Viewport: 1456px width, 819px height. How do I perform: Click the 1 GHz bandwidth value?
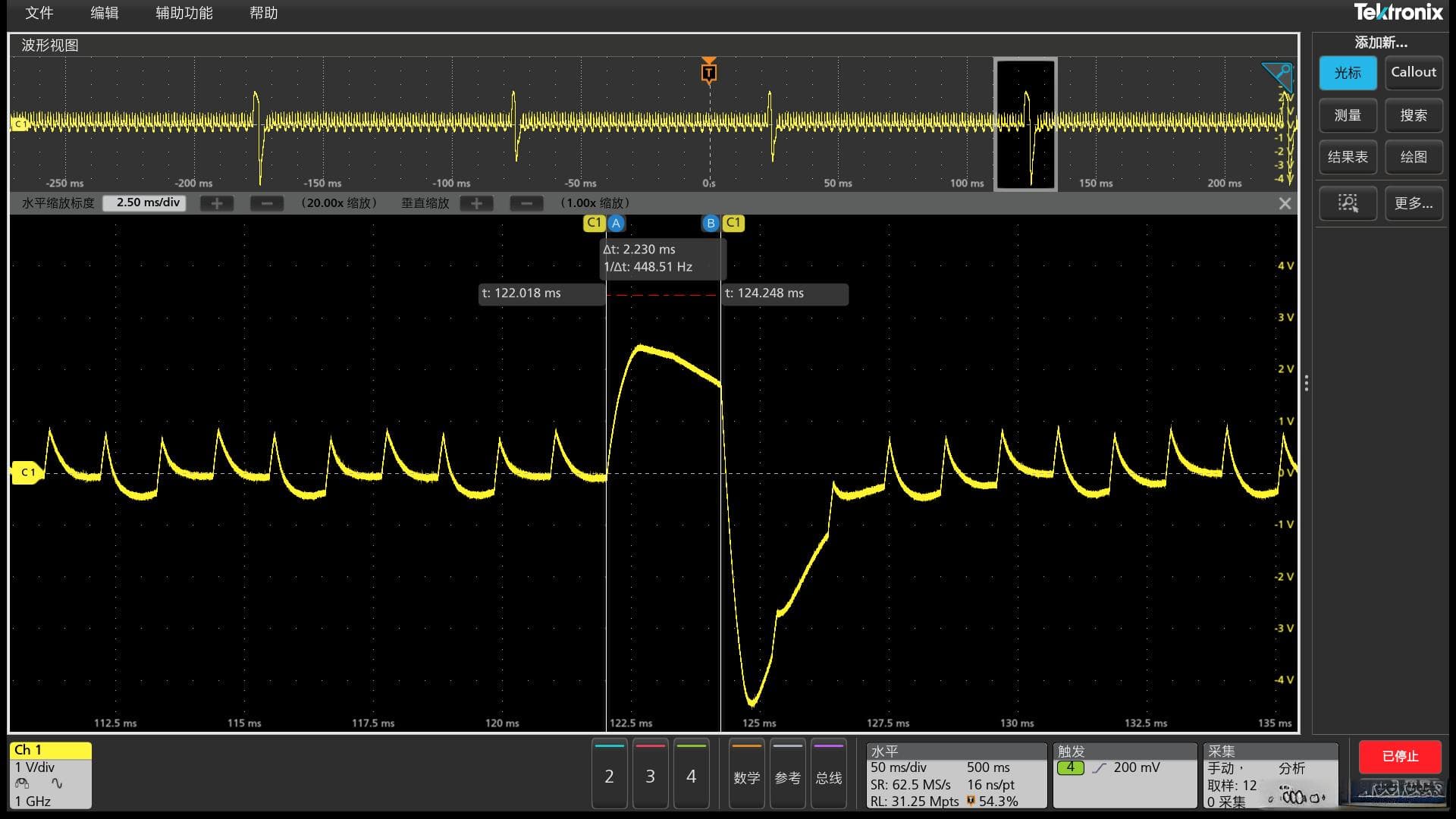tap(33, 802)
